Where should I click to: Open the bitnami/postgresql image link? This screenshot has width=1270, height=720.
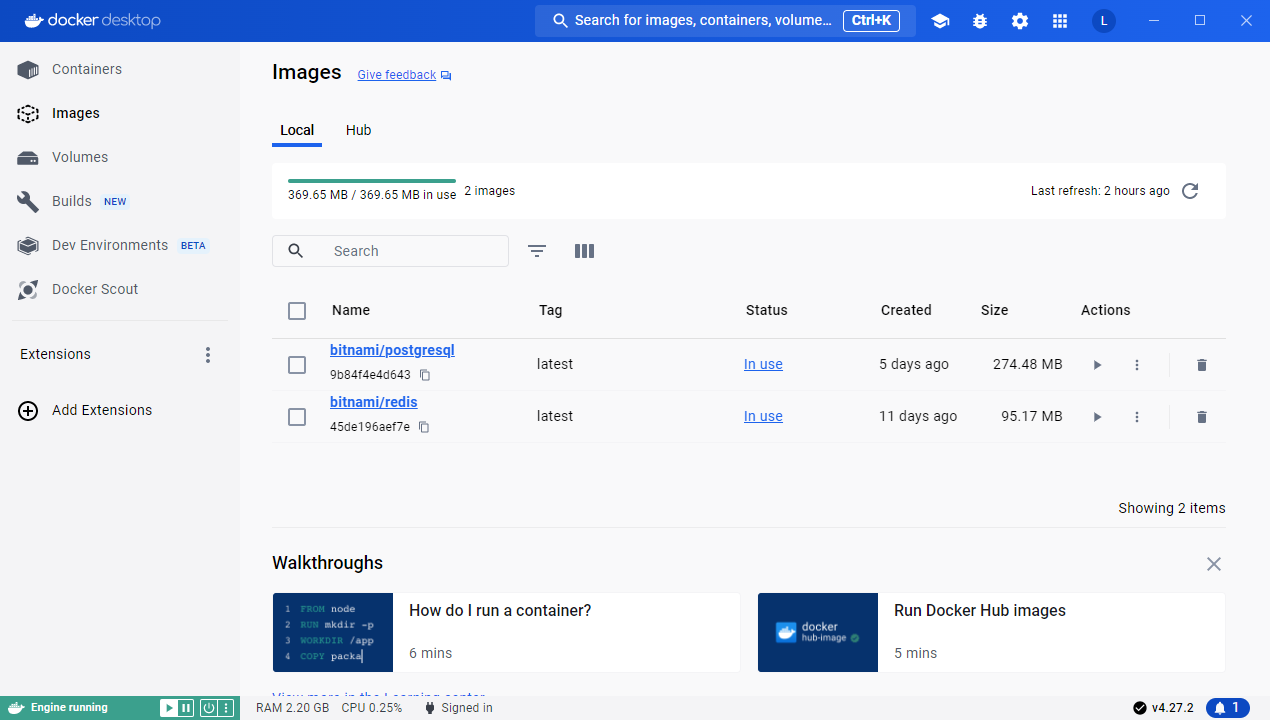tap(392, 350)
